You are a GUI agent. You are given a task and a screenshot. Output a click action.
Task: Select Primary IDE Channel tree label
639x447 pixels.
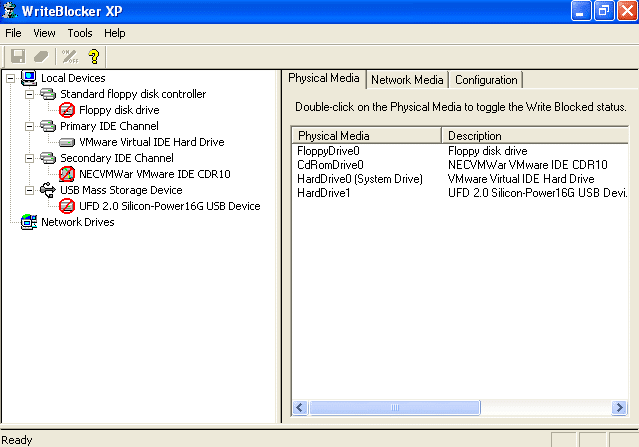click(109, 126)
